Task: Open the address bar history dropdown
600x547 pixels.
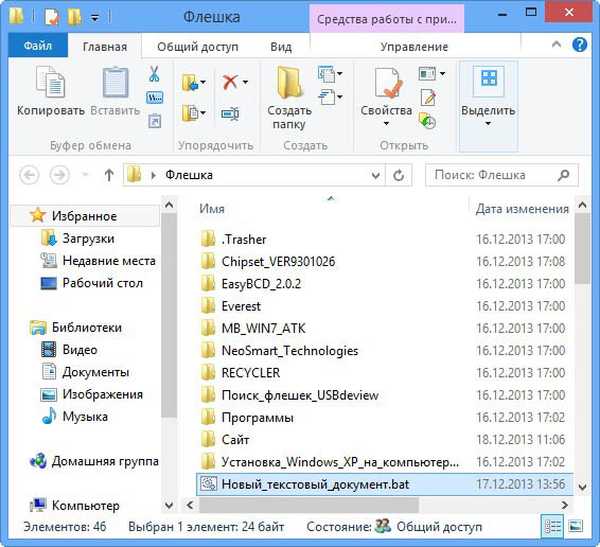Action: click(x=376, y=175)
